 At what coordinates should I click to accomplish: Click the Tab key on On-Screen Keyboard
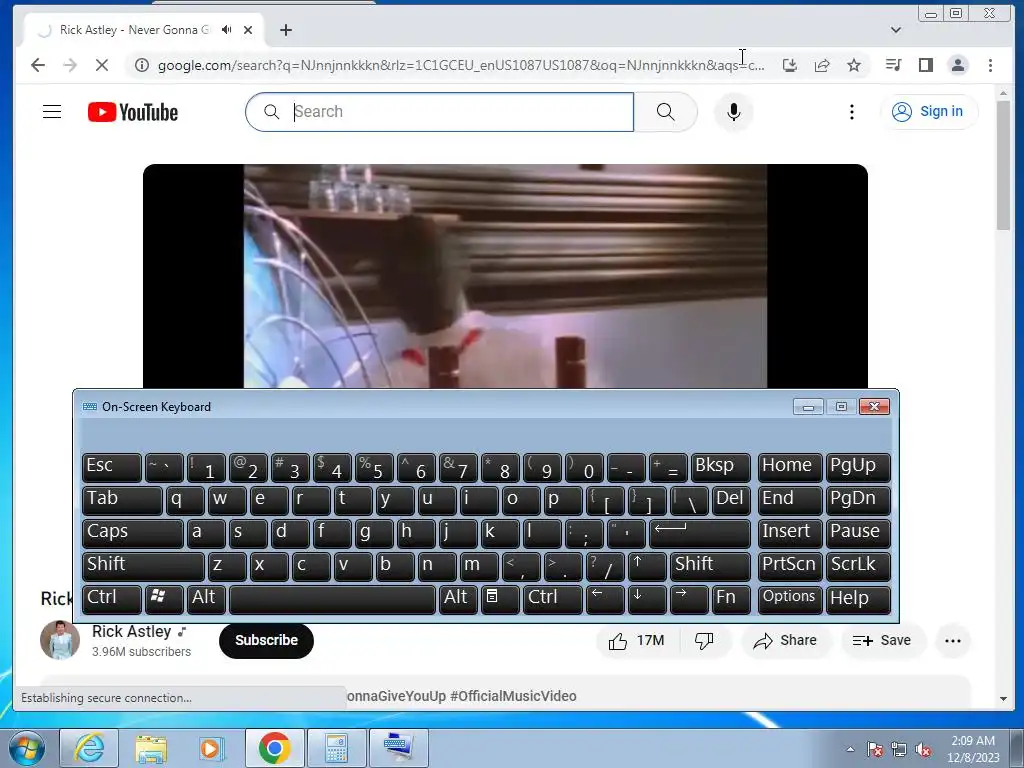coord(122,500)
